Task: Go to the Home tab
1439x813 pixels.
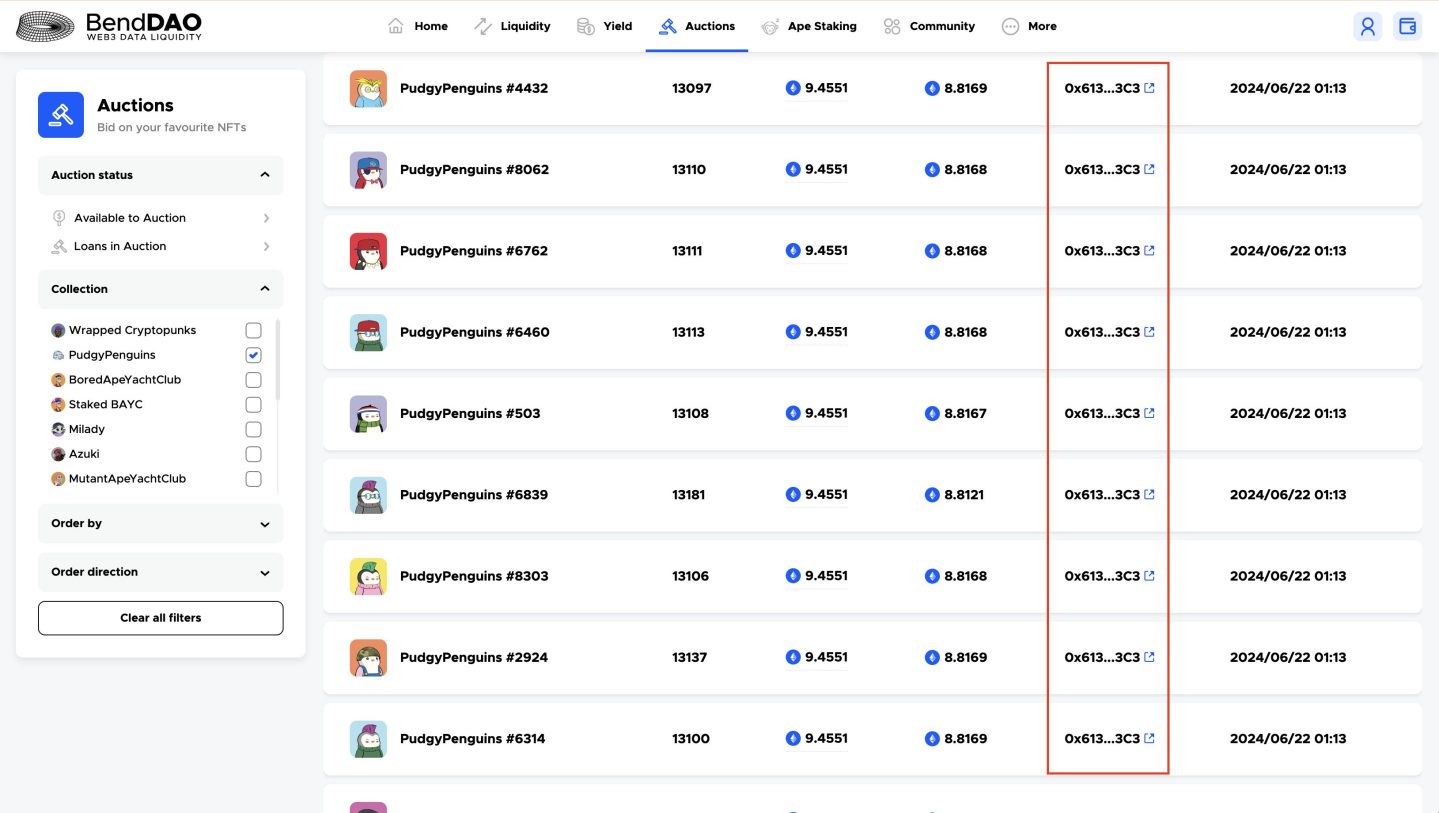Action: click(418, 26)
